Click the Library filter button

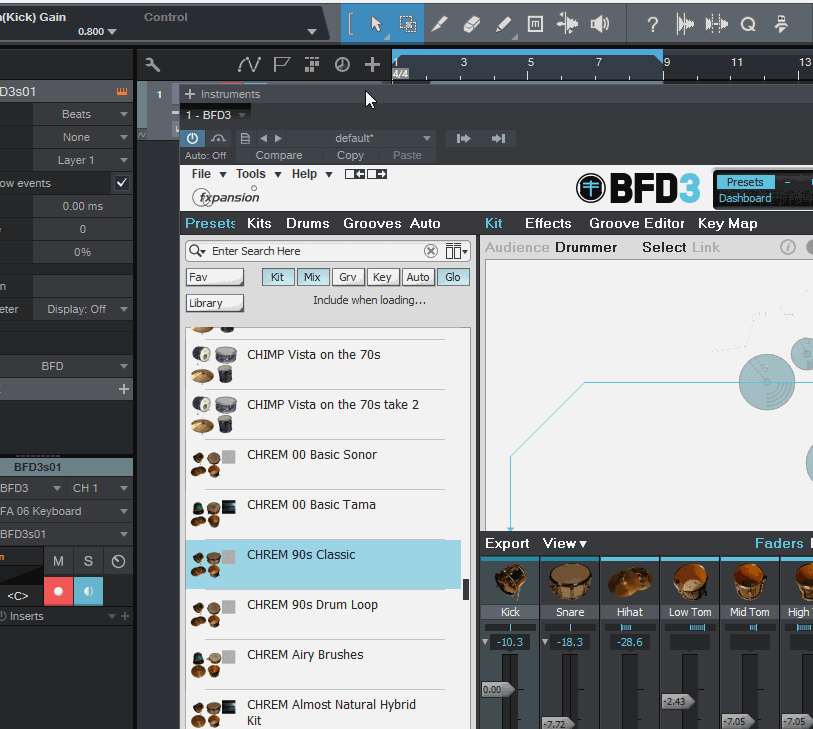click(x=215, y=303)
